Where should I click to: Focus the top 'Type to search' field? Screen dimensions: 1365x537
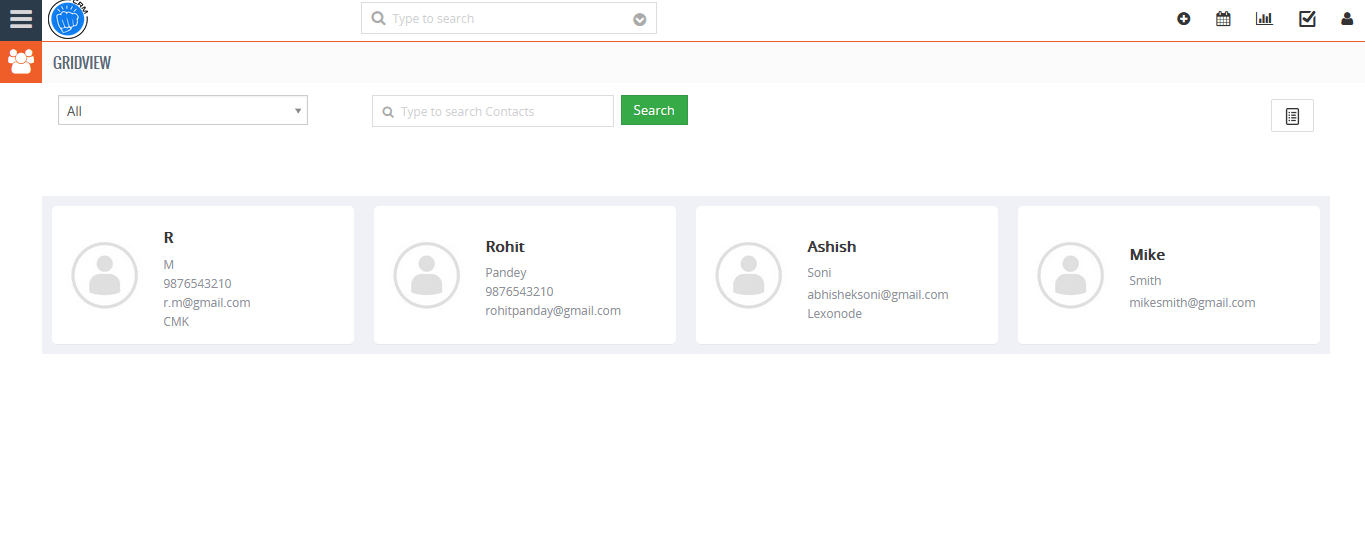click(509, 18)
